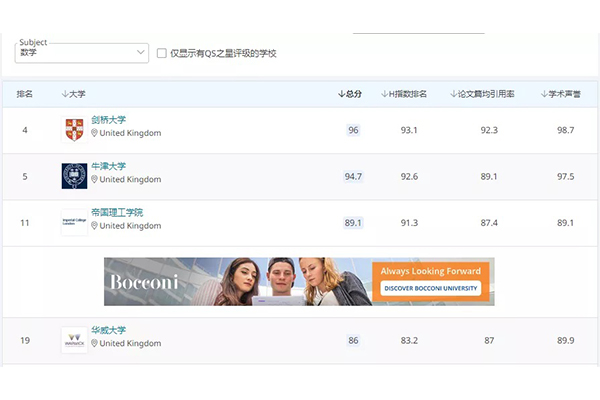The image size is (600, 400).
Task: Click the 91.3 H-index value
Action: [x=409, y=223]
